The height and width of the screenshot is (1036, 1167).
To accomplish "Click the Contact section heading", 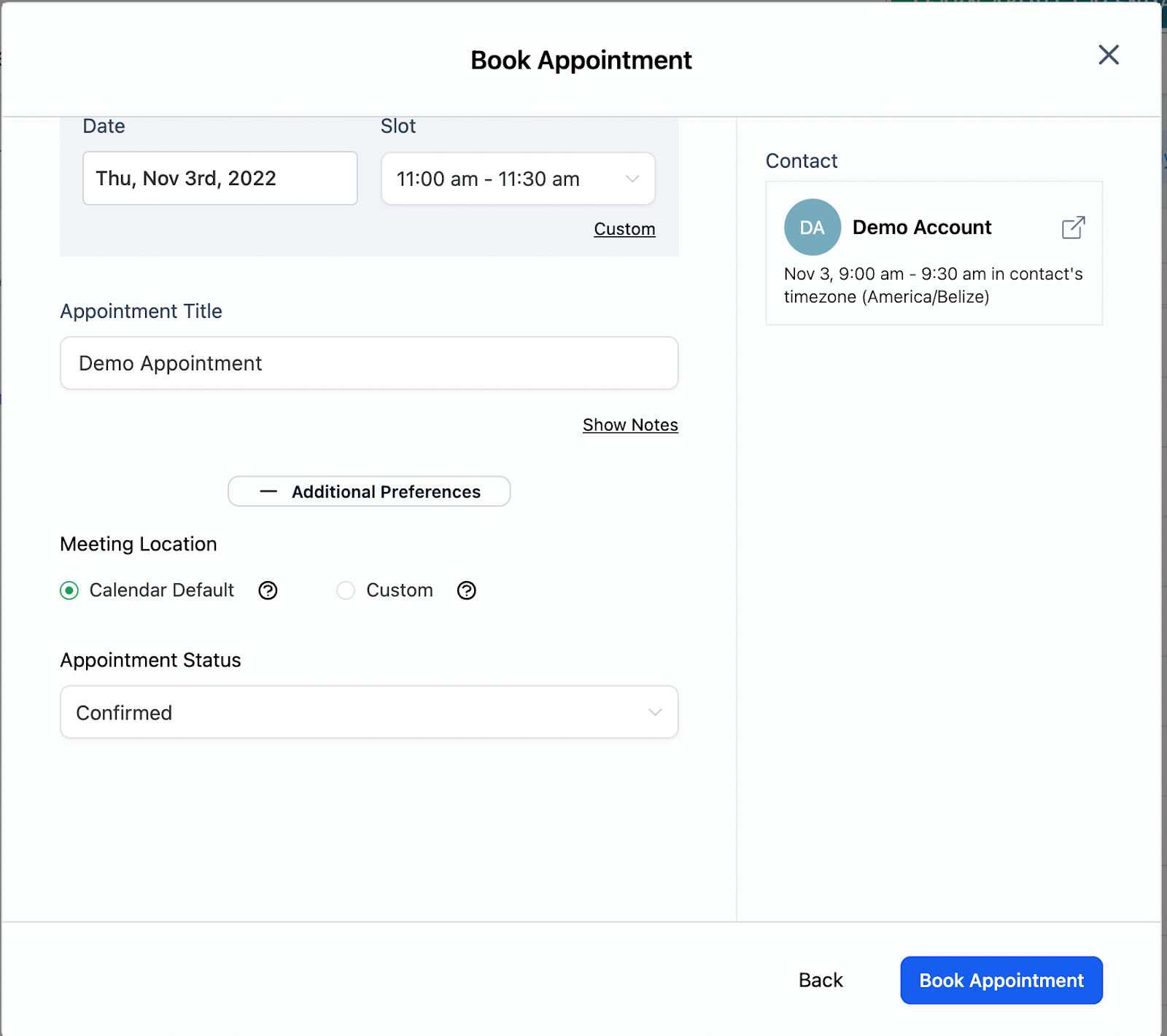I will [x=802, y=161].
